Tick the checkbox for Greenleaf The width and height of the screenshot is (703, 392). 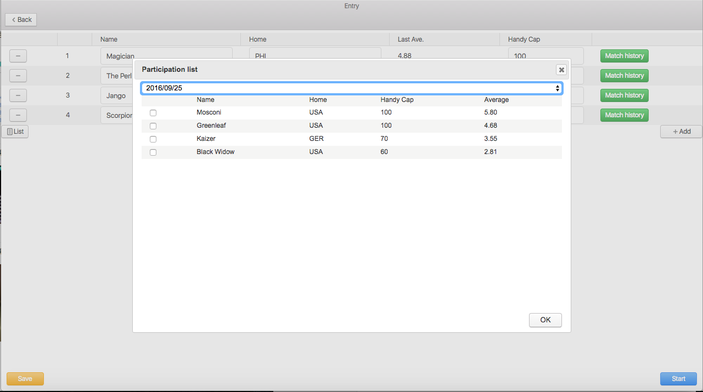(x=153, y=126)
